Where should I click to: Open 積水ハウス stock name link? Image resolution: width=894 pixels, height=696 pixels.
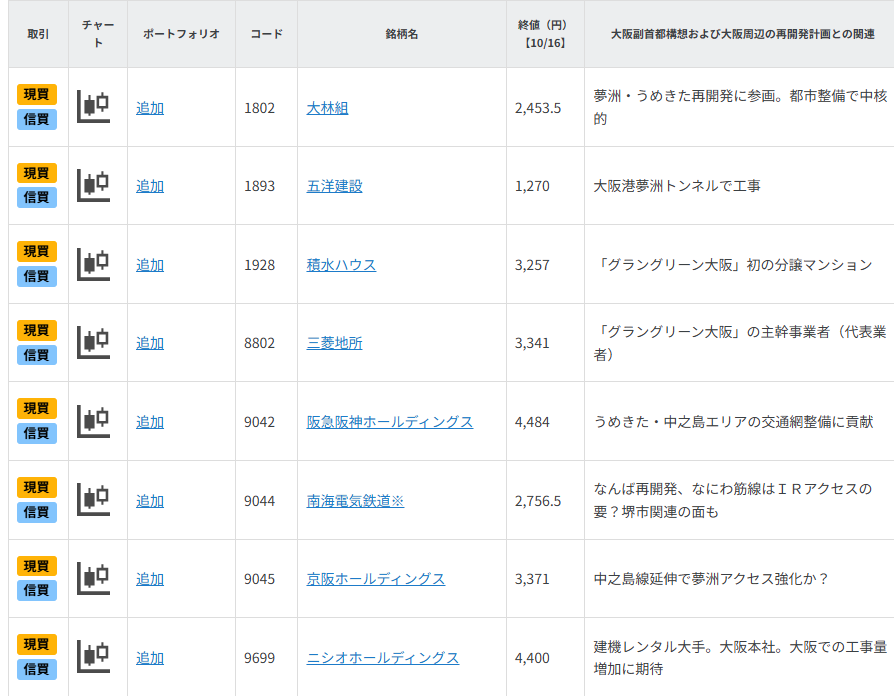(341, 265)
